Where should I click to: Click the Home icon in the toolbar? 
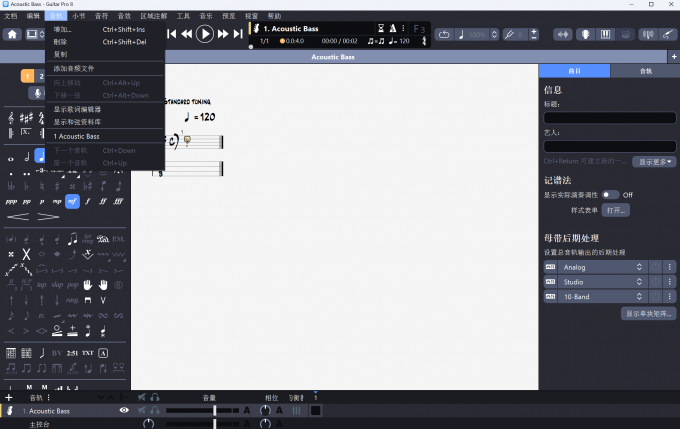[12, 34]
